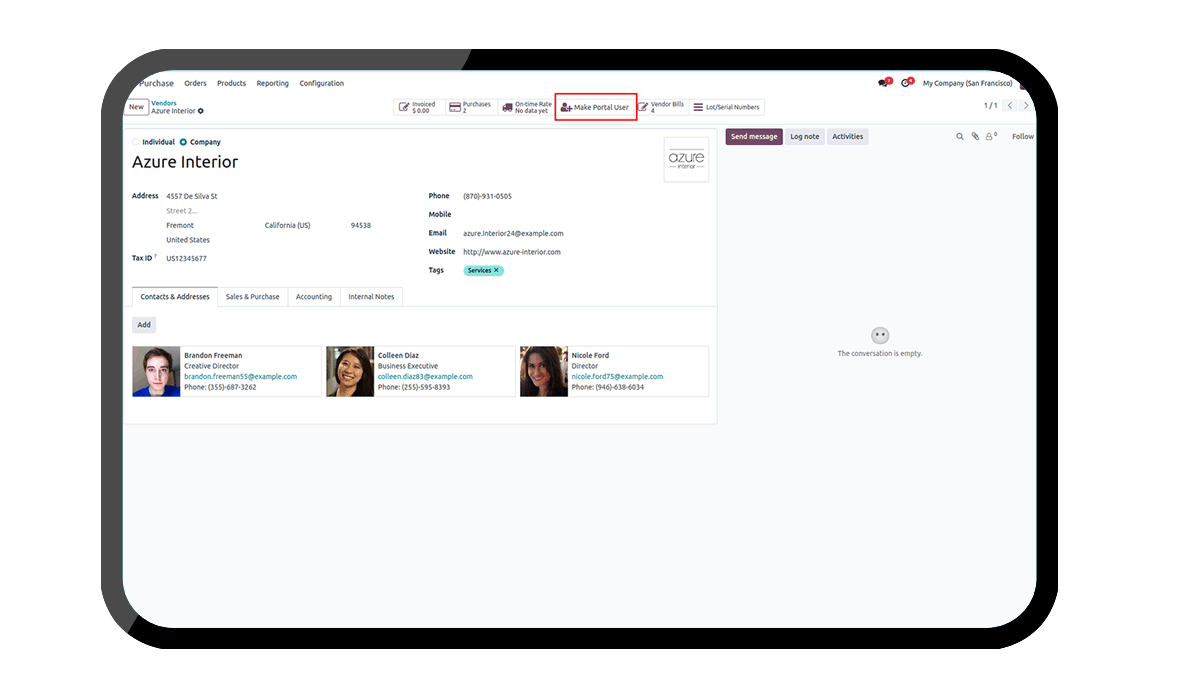Image resolution: width=1200 pixels, height=697 pixels.
Task: Open Brandon Freeman contact card name
Action: click(x=213, y=356)
